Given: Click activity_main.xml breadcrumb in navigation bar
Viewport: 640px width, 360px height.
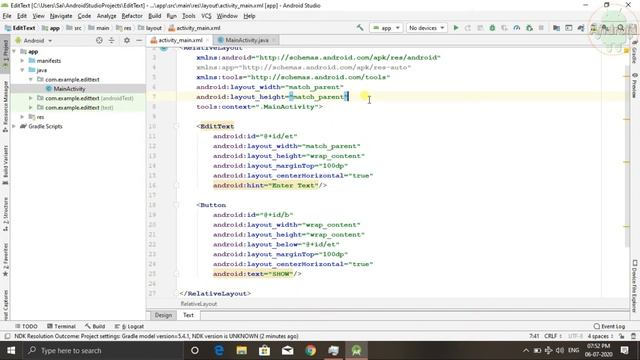Looking at the screenshot, I should pyautogui.click(x=194, y=28).
